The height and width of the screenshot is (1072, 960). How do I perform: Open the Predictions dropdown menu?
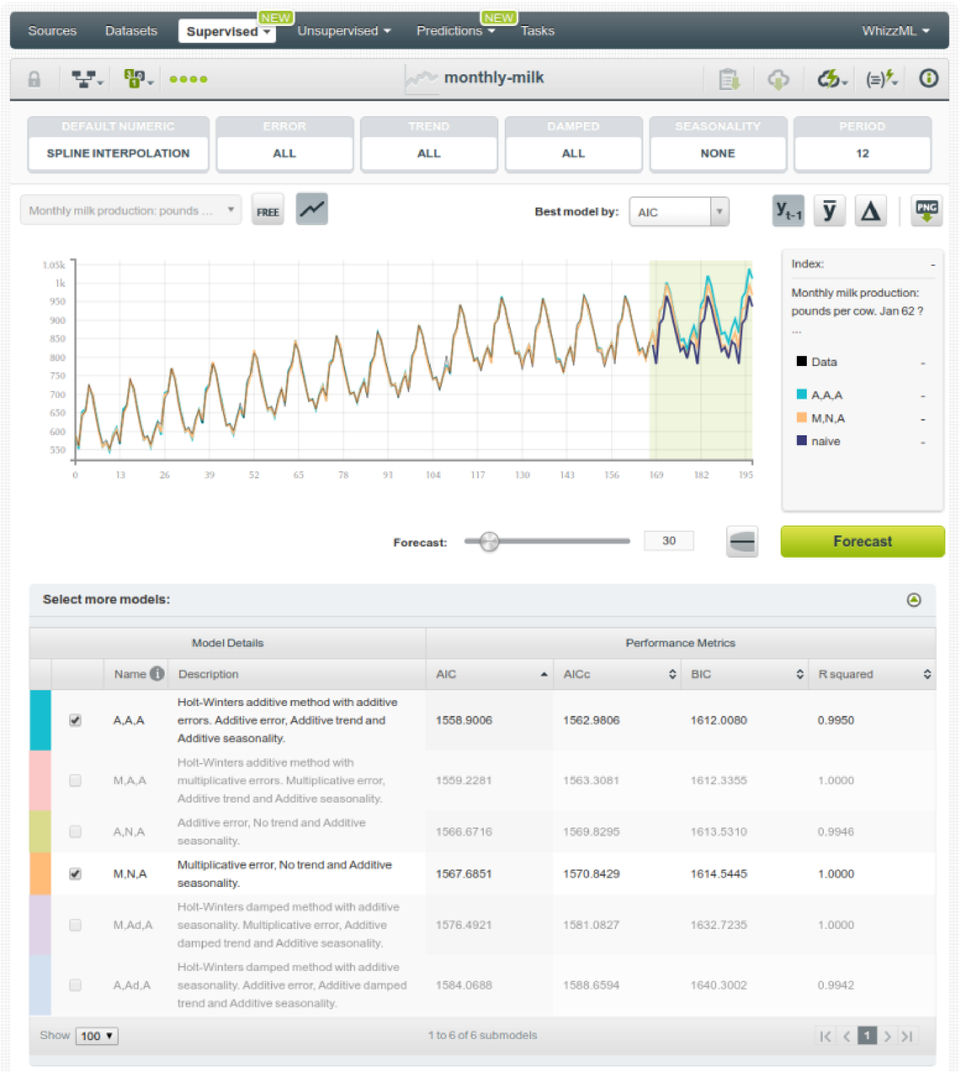pos(455,31)
